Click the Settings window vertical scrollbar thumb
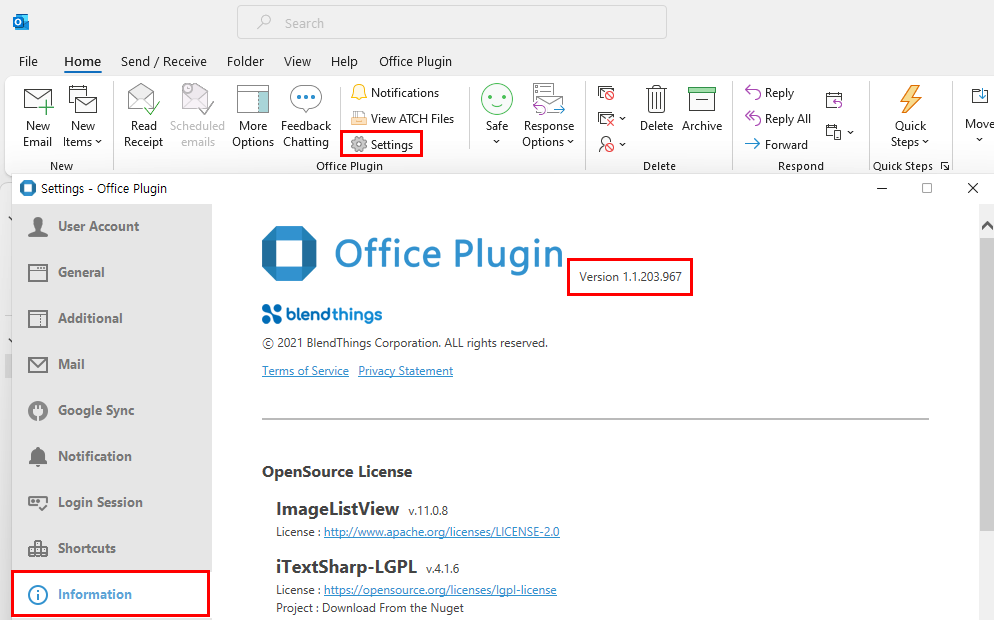 click(x=986, y=384)
